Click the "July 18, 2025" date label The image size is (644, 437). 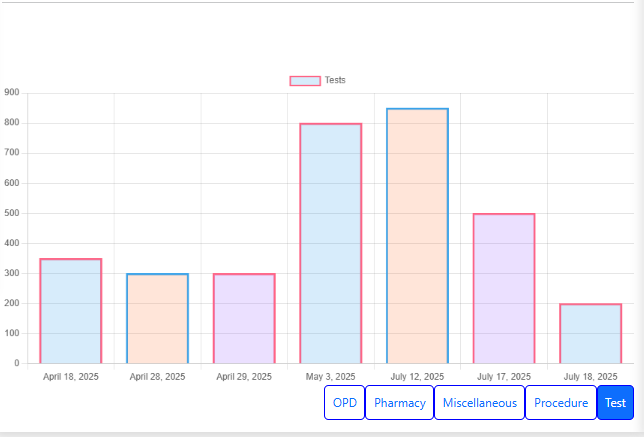pyautogui.click(x=590, y=377)
